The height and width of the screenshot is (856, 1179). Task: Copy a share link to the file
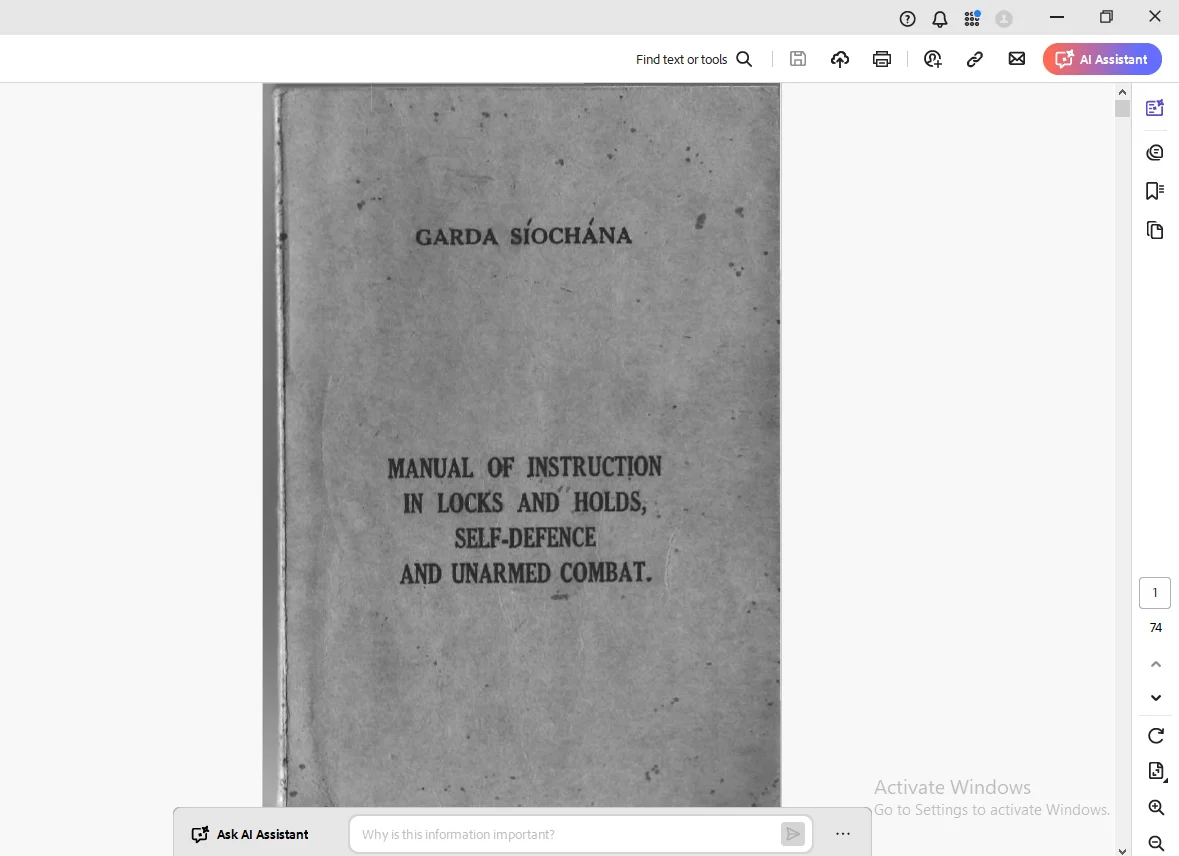pos(974,59)
